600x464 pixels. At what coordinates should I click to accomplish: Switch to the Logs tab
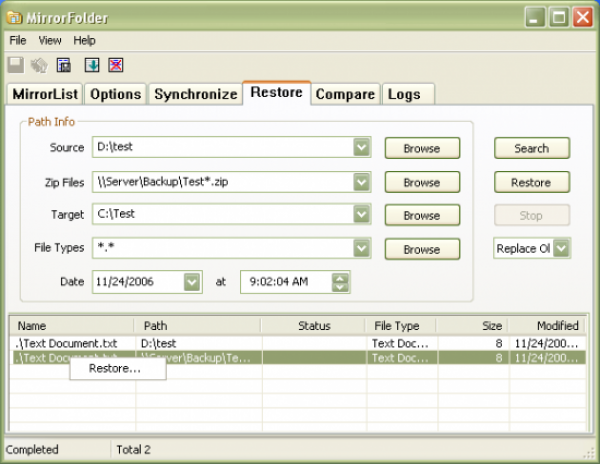tap(408, 94)
